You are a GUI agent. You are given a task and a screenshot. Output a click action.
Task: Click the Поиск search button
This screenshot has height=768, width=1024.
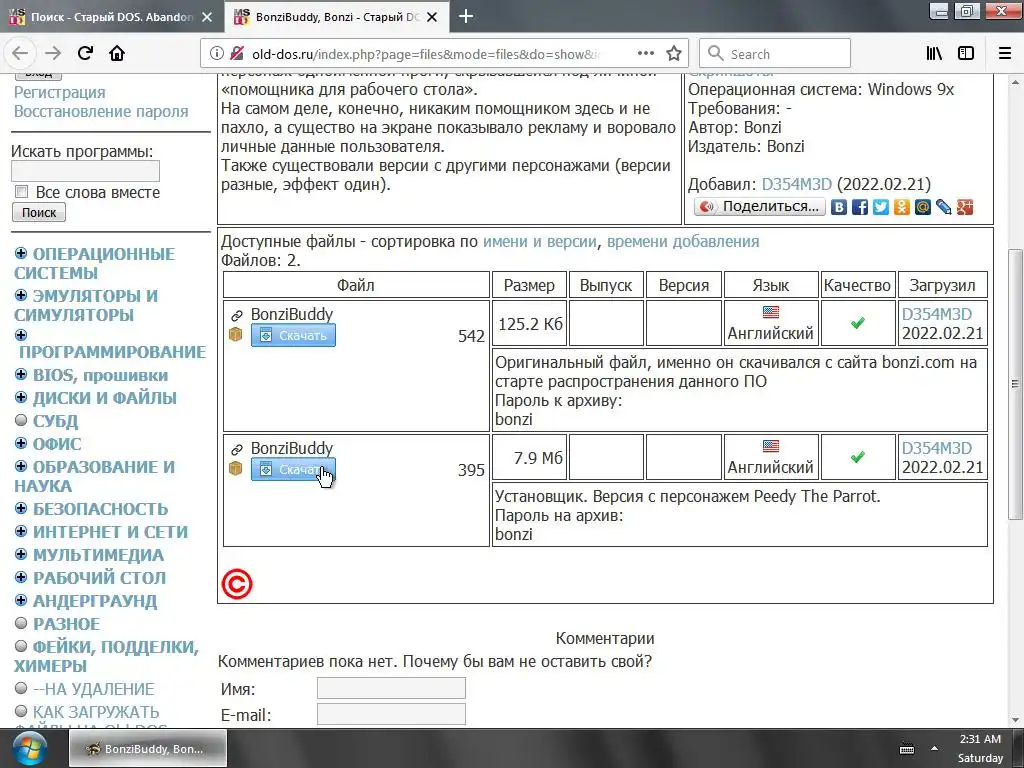39,212
